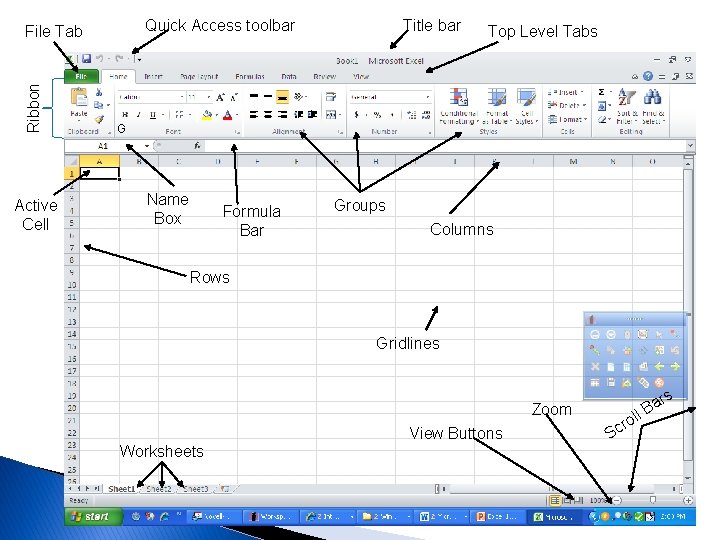This screenshot has height=540, width=720.
Task: Toggle Align Text Right
Action: point(282,115)
